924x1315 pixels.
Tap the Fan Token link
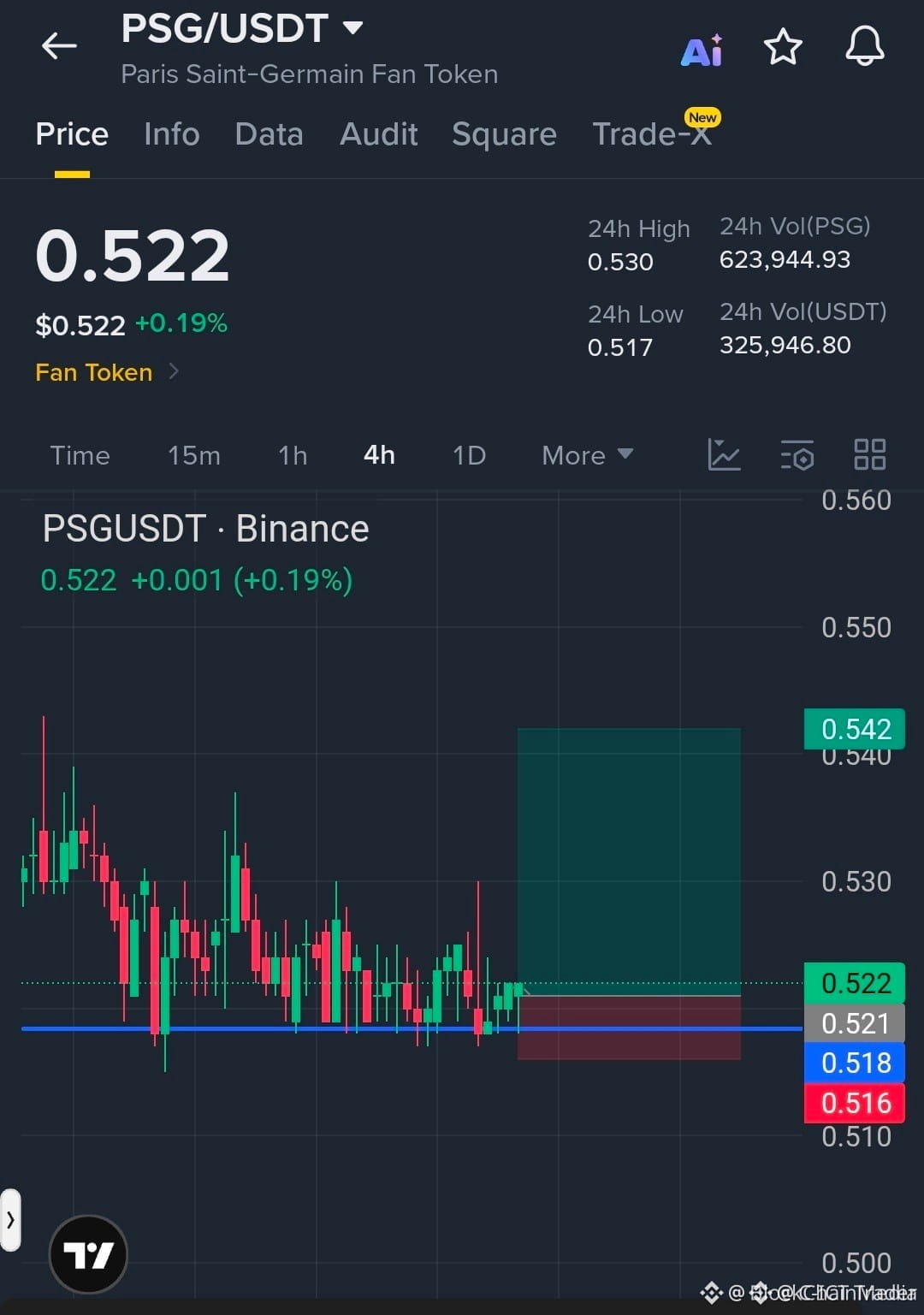click(x=94, y=372)
